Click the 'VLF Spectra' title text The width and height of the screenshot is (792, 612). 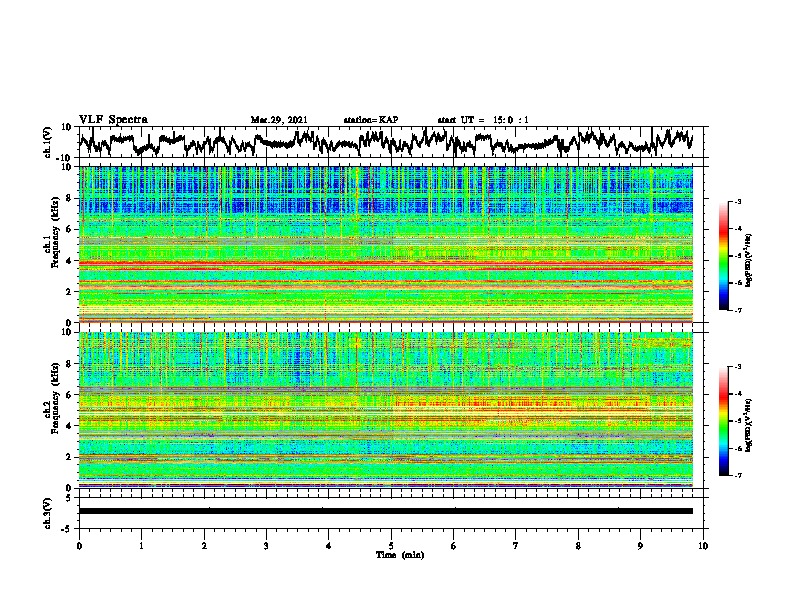(114, 120)
